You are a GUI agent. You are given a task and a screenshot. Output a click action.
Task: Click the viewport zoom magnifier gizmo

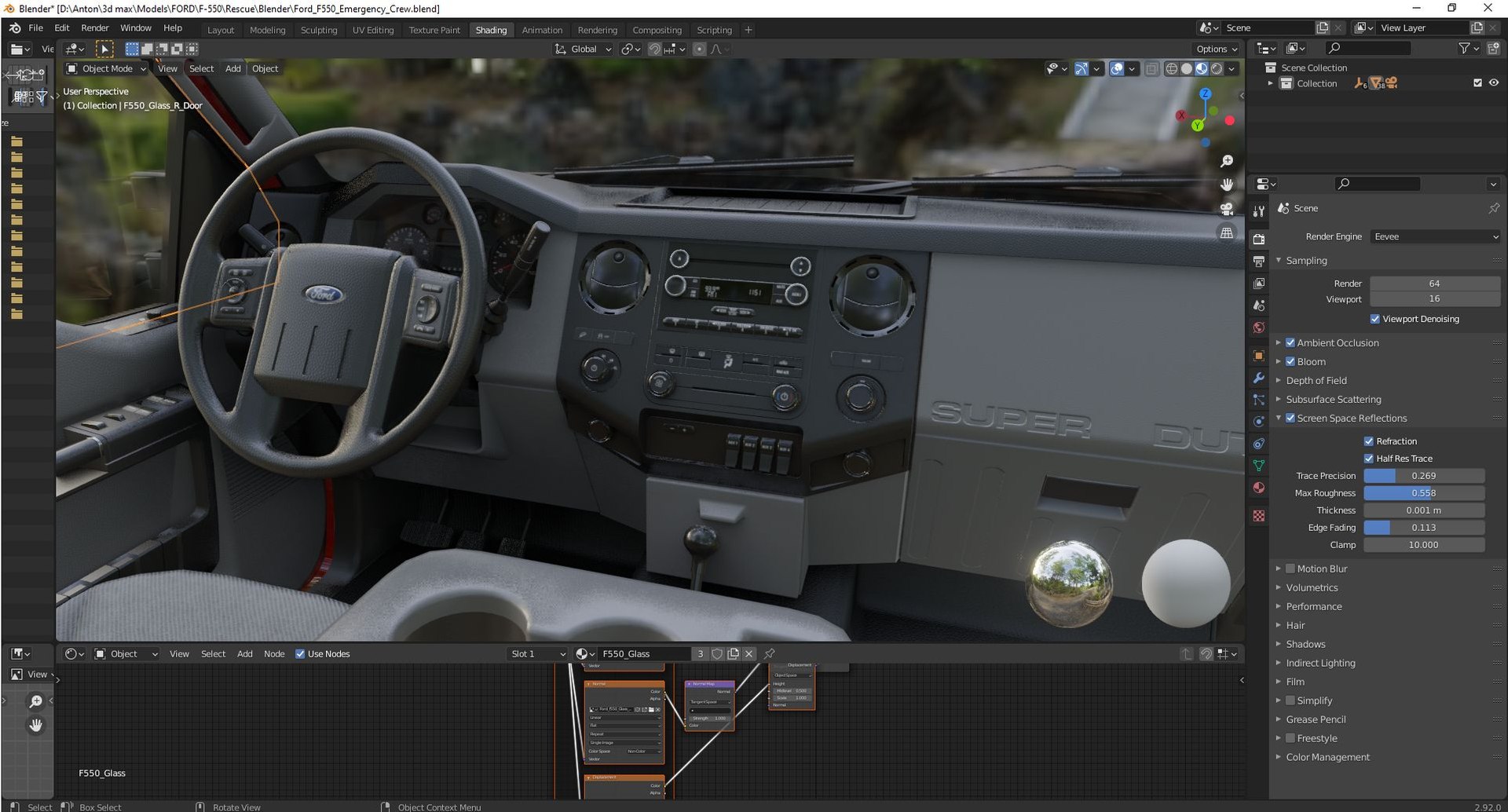pyautogui.click(x=1227, y=161)
